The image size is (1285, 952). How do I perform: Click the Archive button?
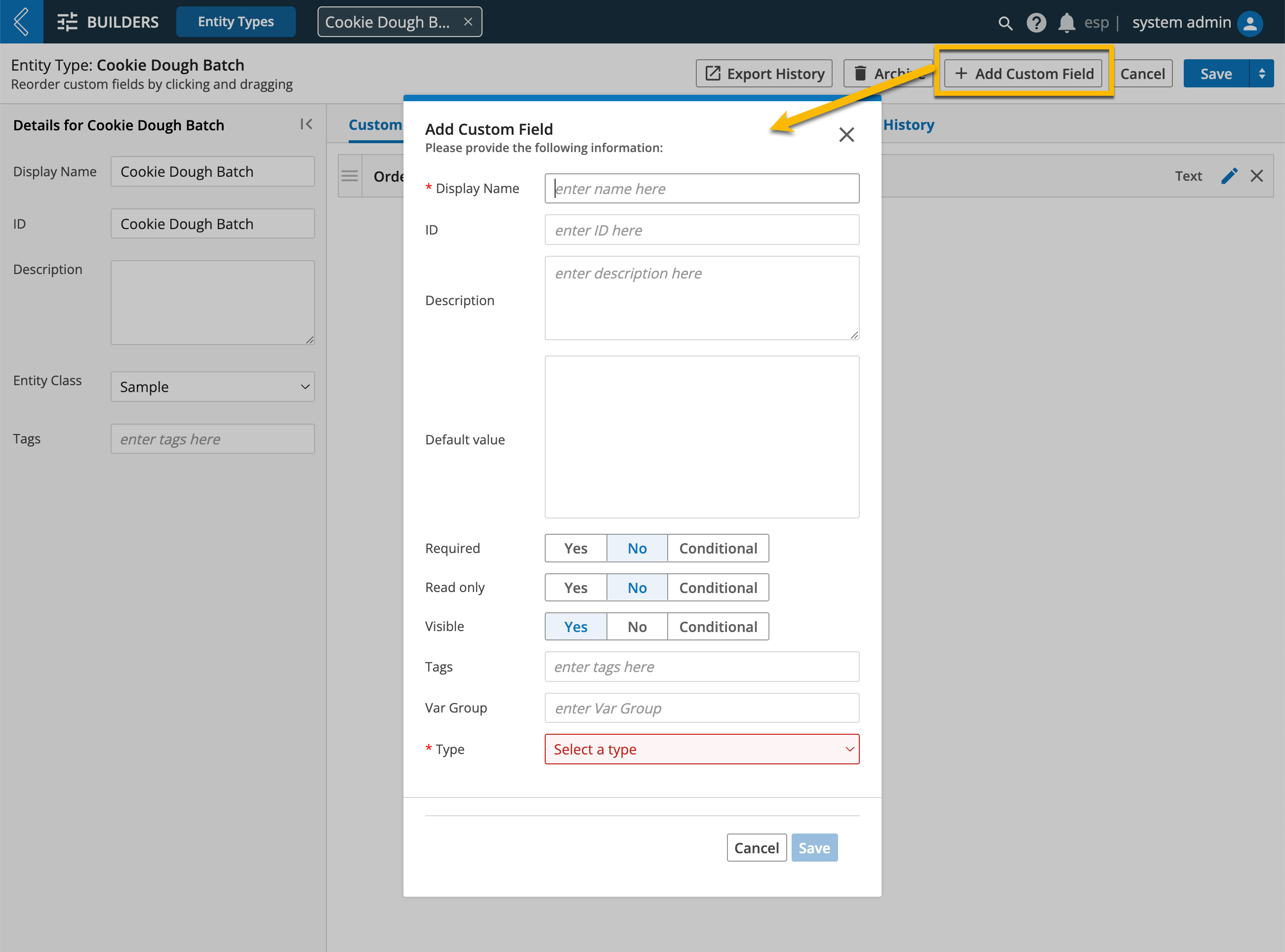(x=888, y=74)
